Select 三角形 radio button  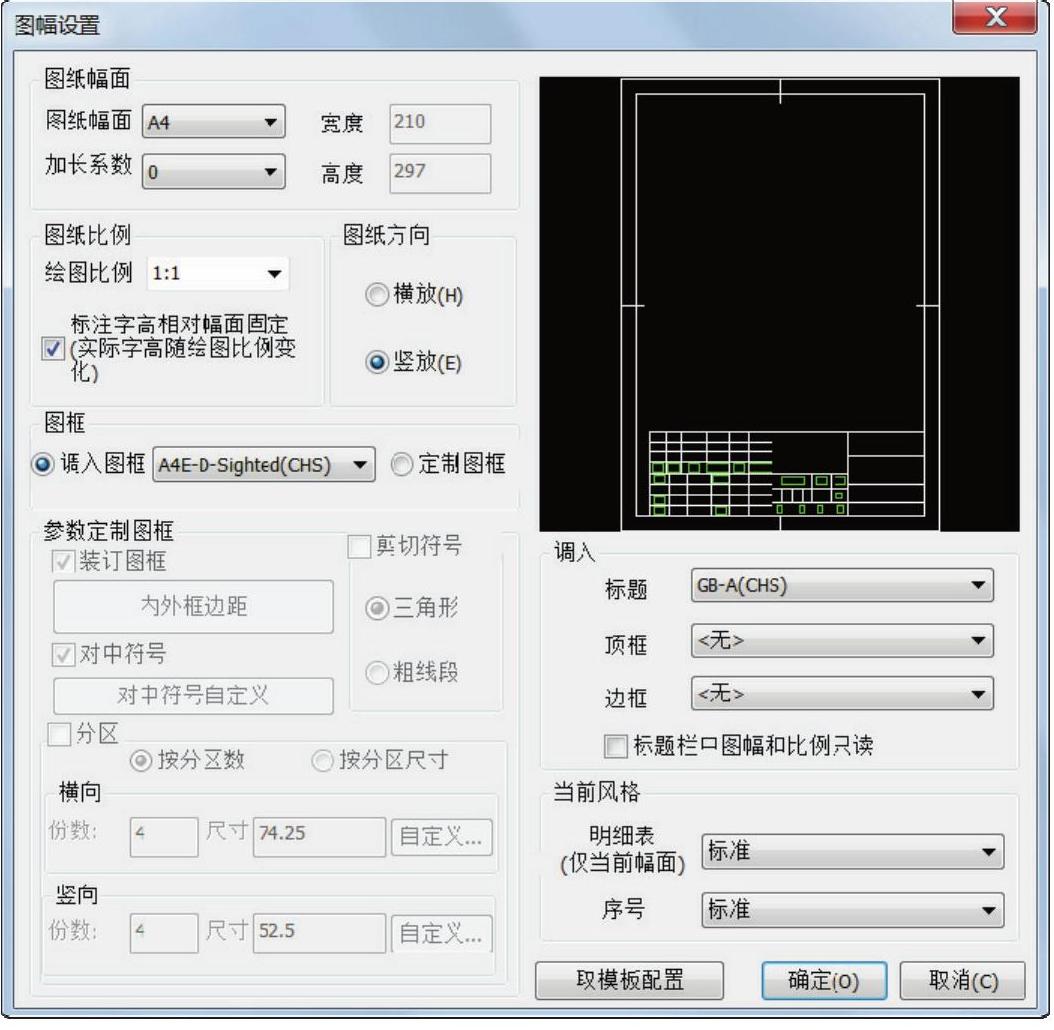pos(376,608)
